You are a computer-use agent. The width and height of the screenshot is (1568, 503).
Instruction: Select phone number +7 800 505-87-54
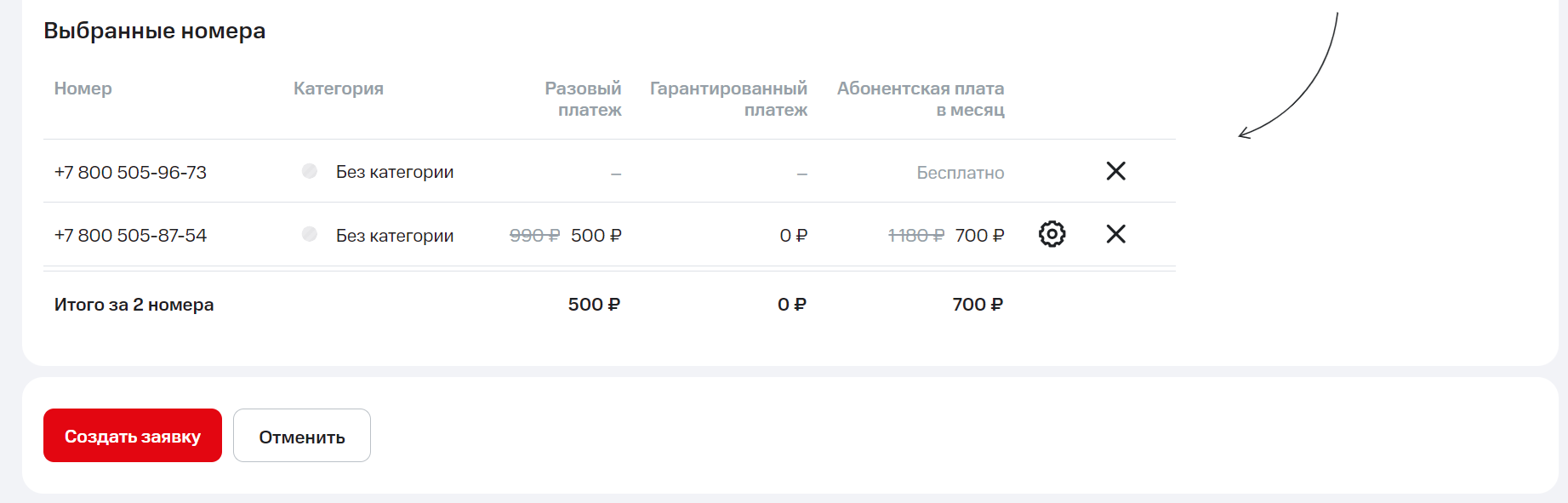(130, 236)
